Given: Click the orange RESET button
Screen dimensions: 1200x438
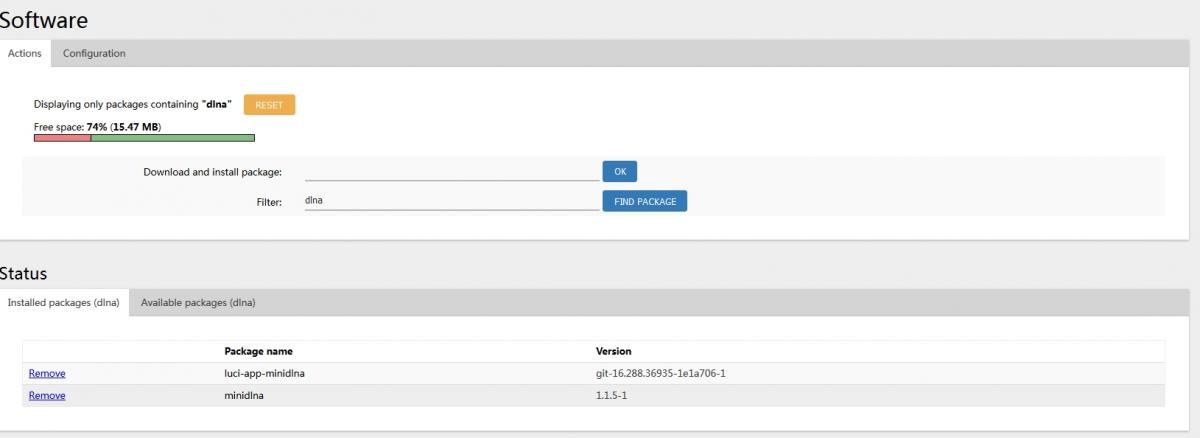Looking at the screenshot, I should click(x=269, y=105).
